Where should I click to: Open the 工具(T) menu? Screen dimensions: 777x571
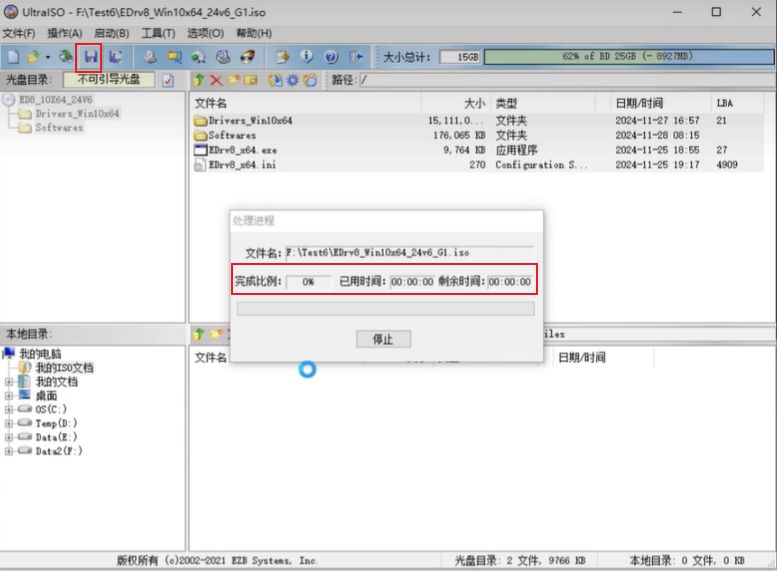[158, 33]
